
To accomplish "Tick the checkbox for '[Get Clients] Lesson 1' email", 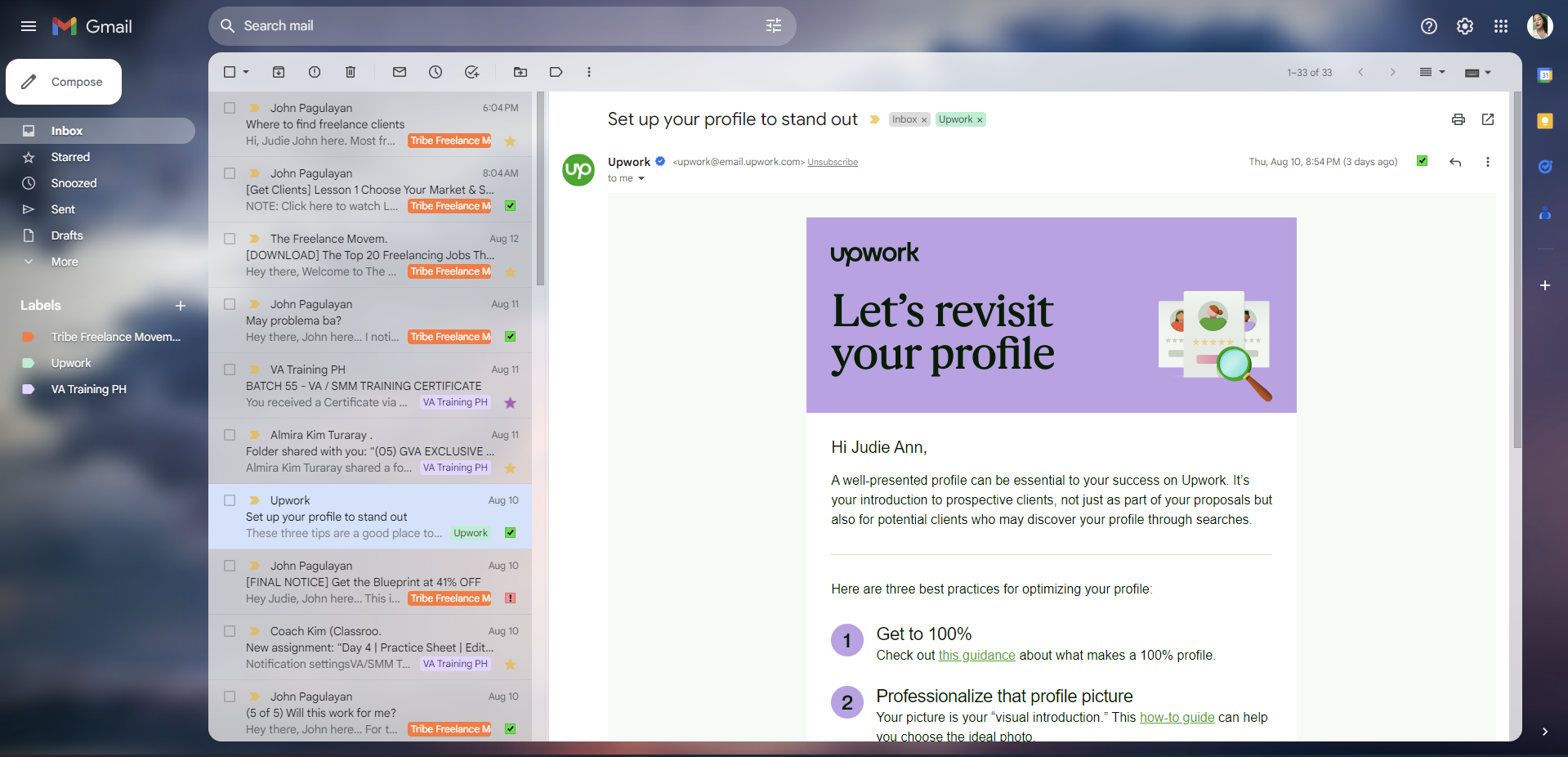I will click(x=230, y=173).
